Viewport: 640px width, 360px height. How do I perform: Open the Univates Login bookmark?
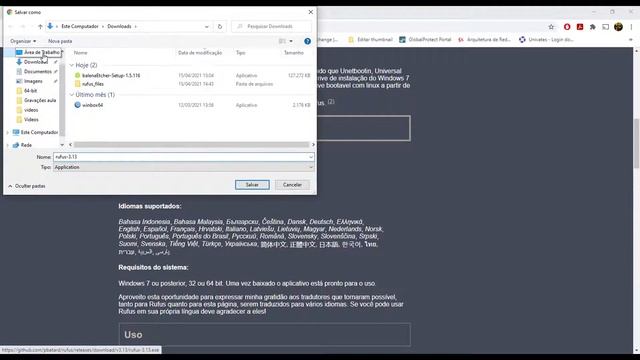(546, 40)
